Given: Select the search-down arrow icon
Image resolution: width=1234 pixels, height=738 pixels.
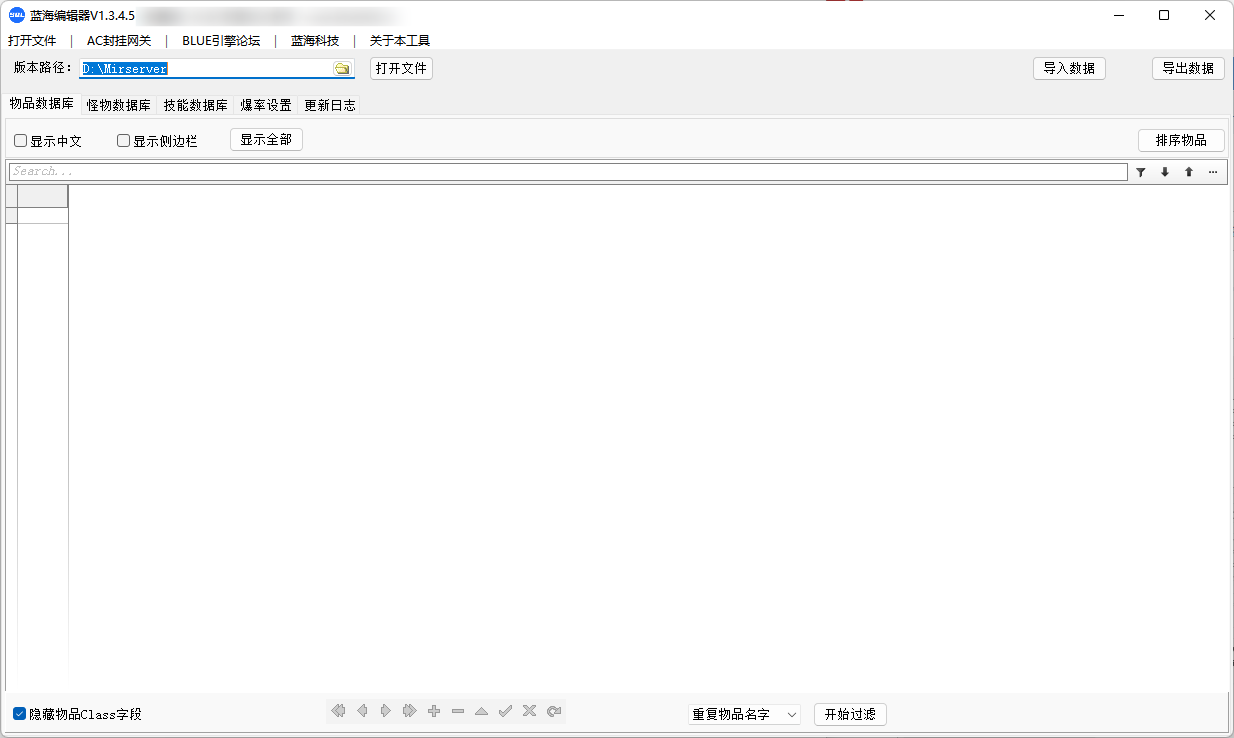Looking at the screenshot, I should [x=1164, y=171].
